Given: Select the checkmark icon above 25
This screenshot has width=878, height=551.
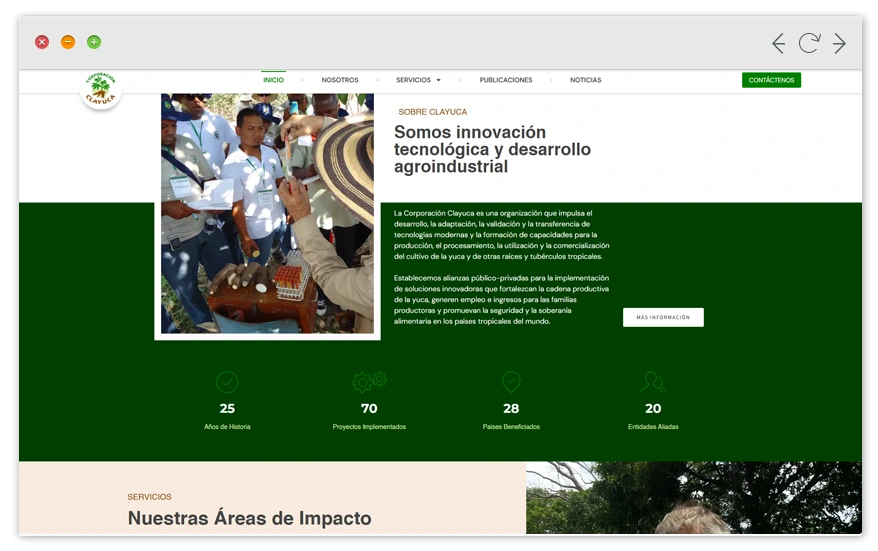Looking at the screenshot, I should [x=227, y=382].
